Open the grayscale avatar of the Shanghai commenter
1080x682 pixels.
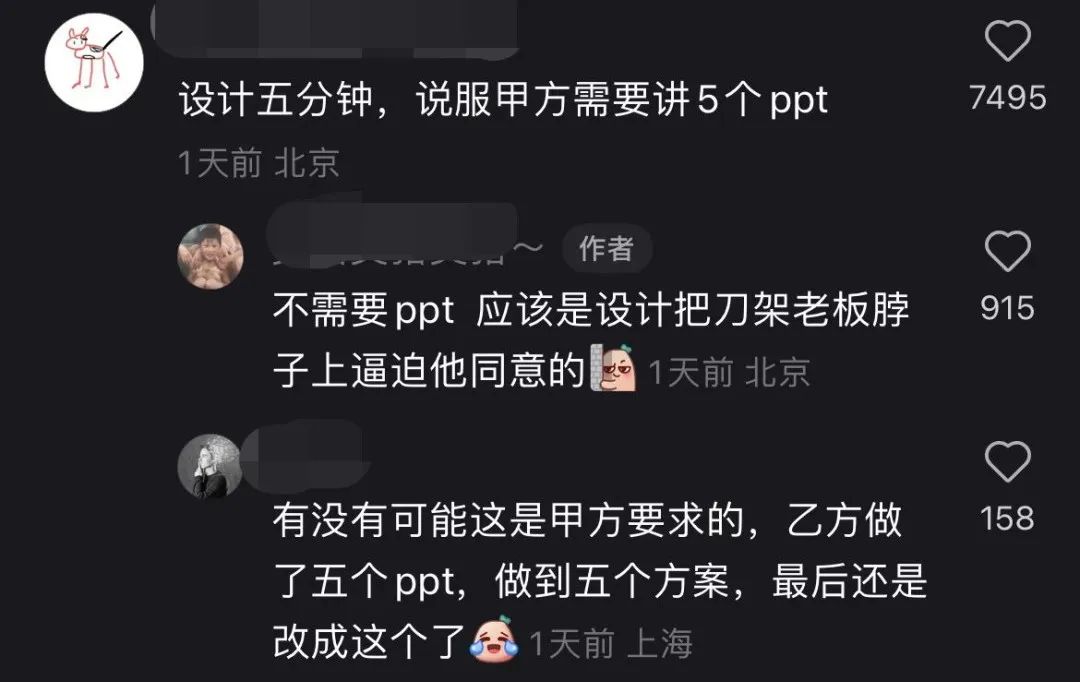[x=210, y=466]
